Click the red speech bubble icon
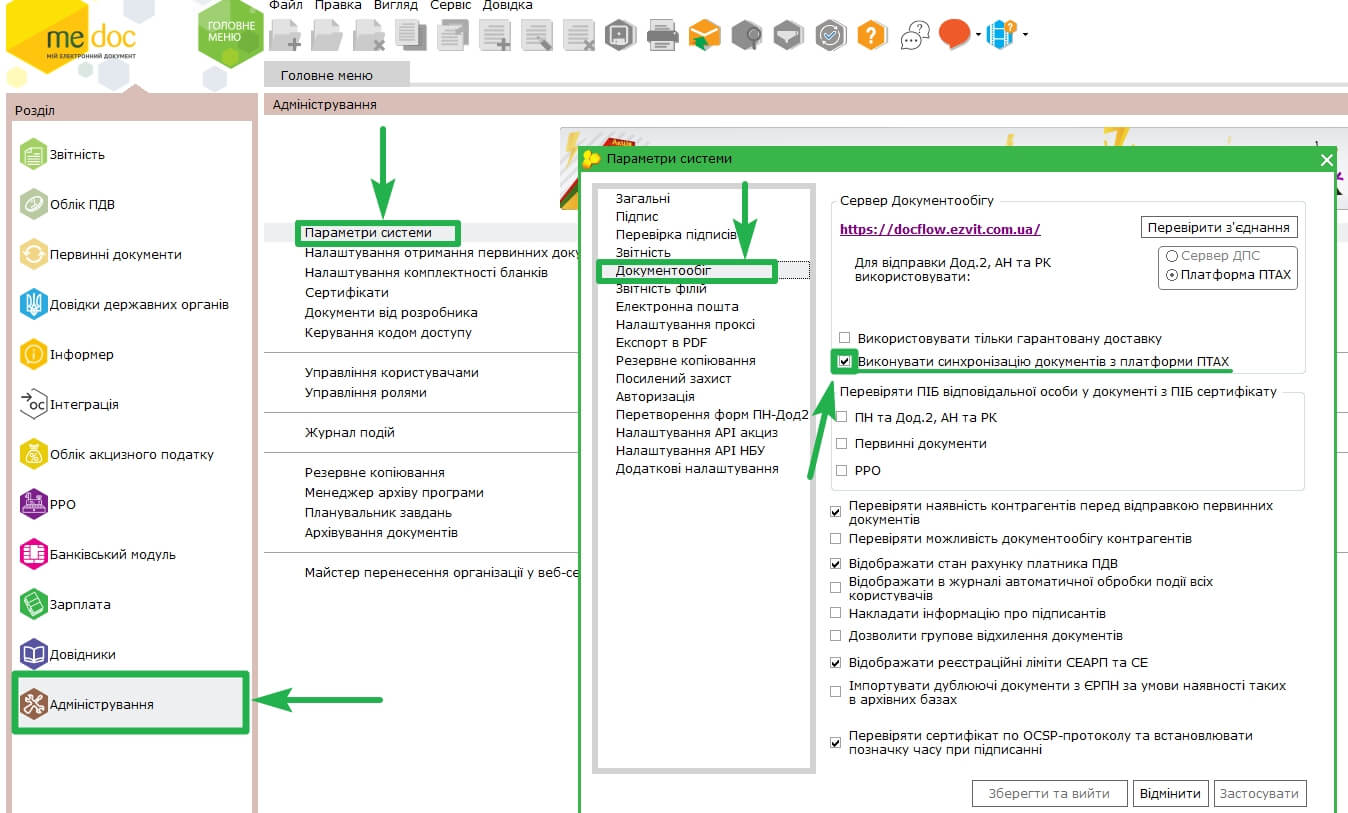1348x813 pixels. (x=955, y=34)
